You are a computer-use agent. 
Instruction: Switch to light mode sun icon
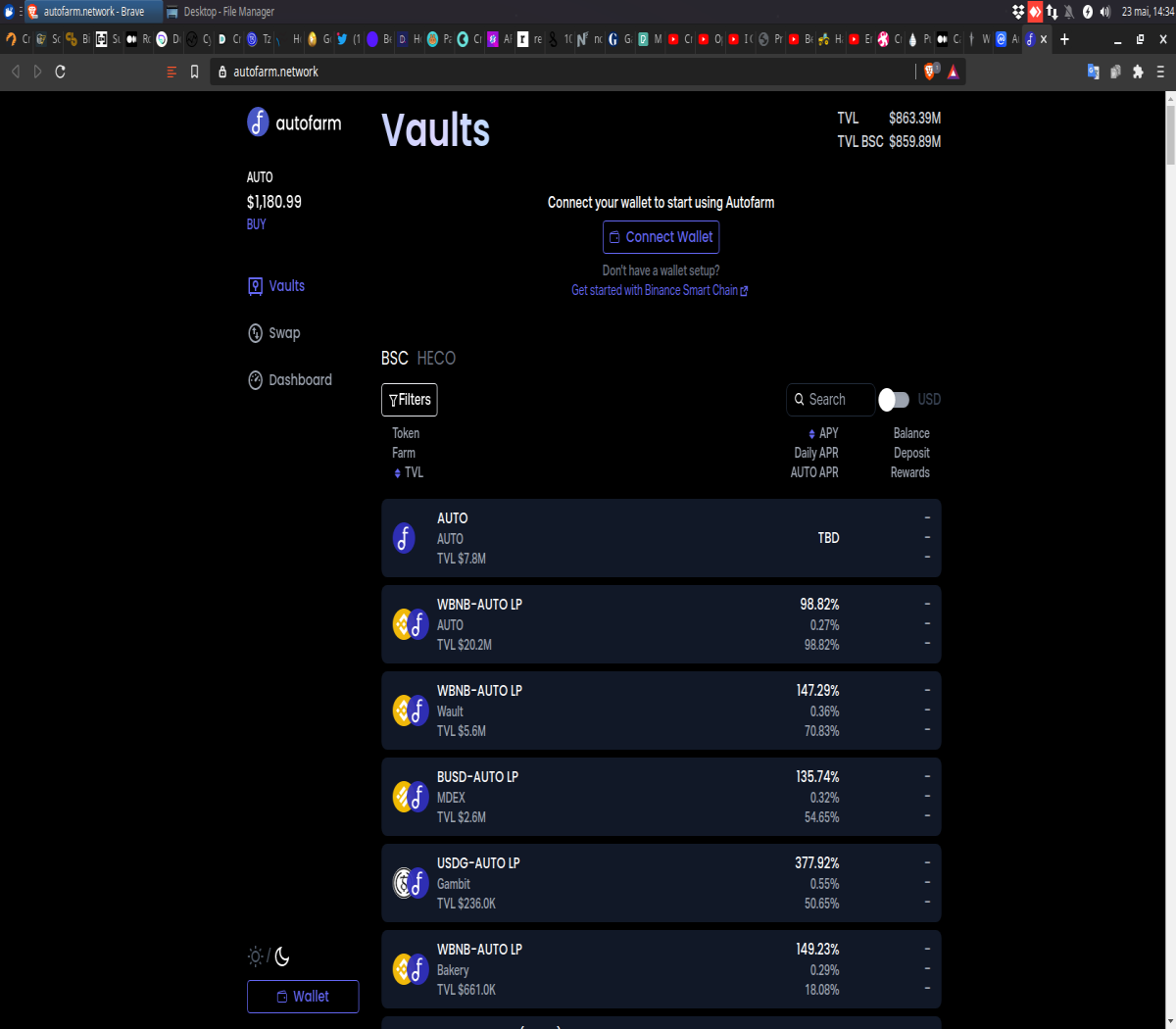coord(256,956)
